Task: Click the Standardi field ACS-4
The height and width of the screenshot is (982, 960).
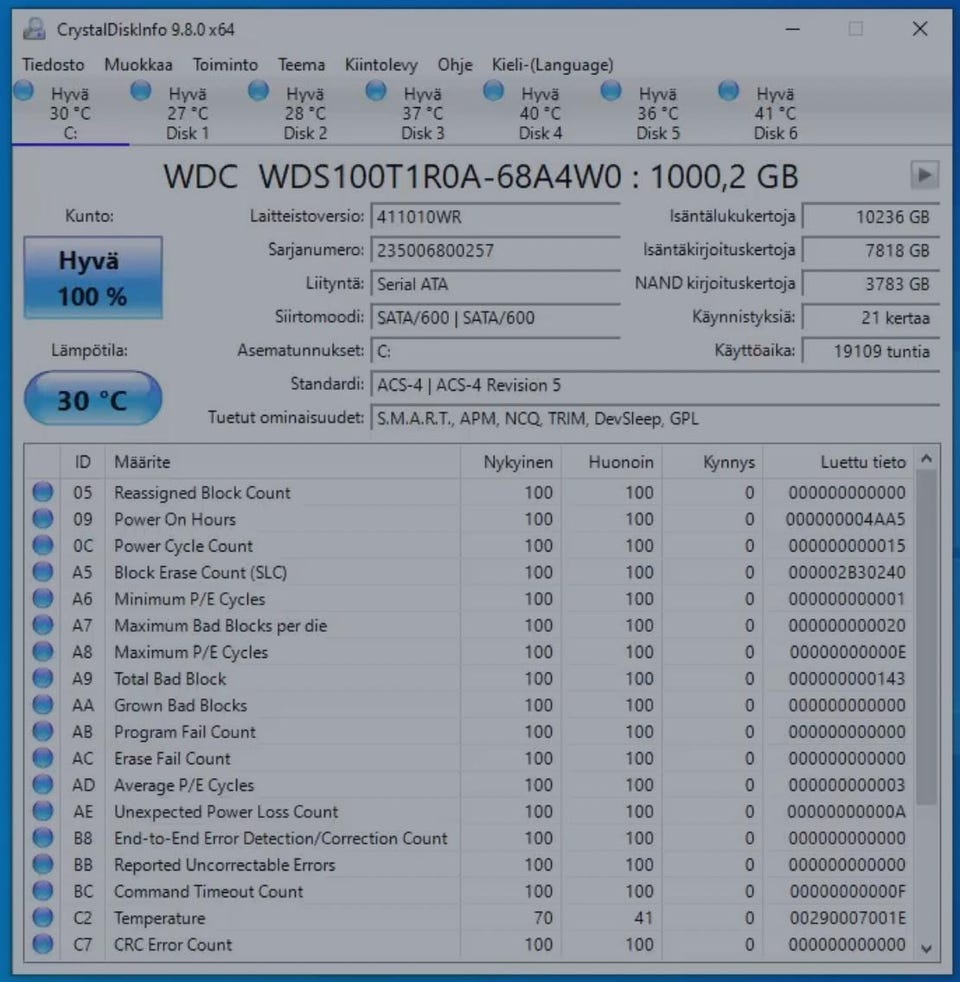Action: [655, 385]
